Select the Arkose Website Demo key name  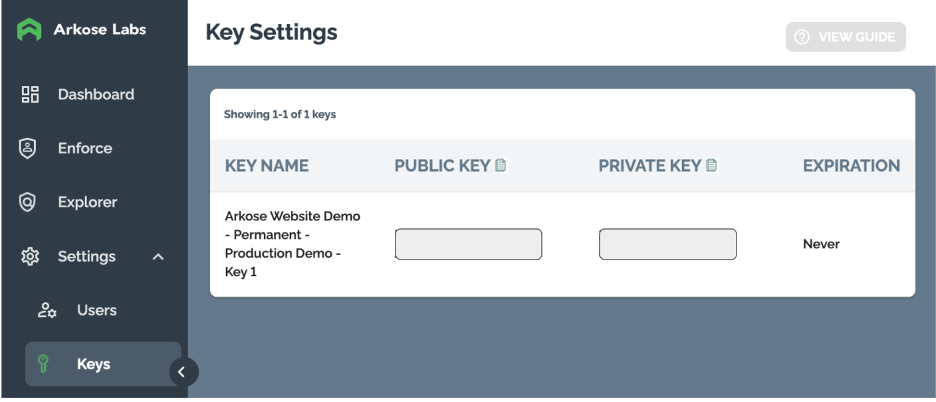tap(292, 244)
